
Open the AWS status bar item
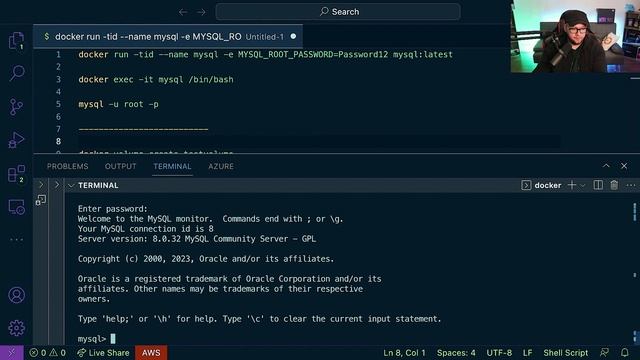(151, 353)
